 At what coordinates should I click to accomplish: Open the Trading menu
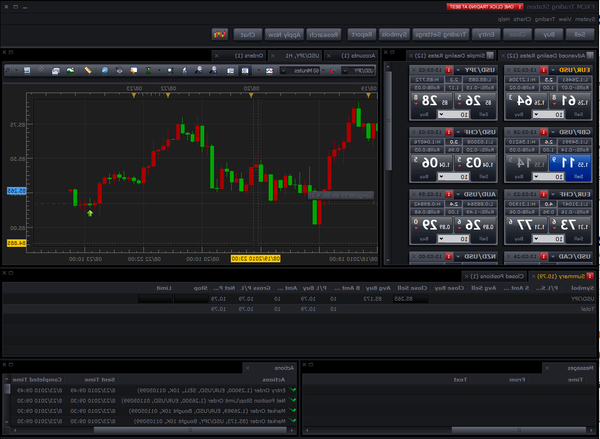tap(545, 19)
